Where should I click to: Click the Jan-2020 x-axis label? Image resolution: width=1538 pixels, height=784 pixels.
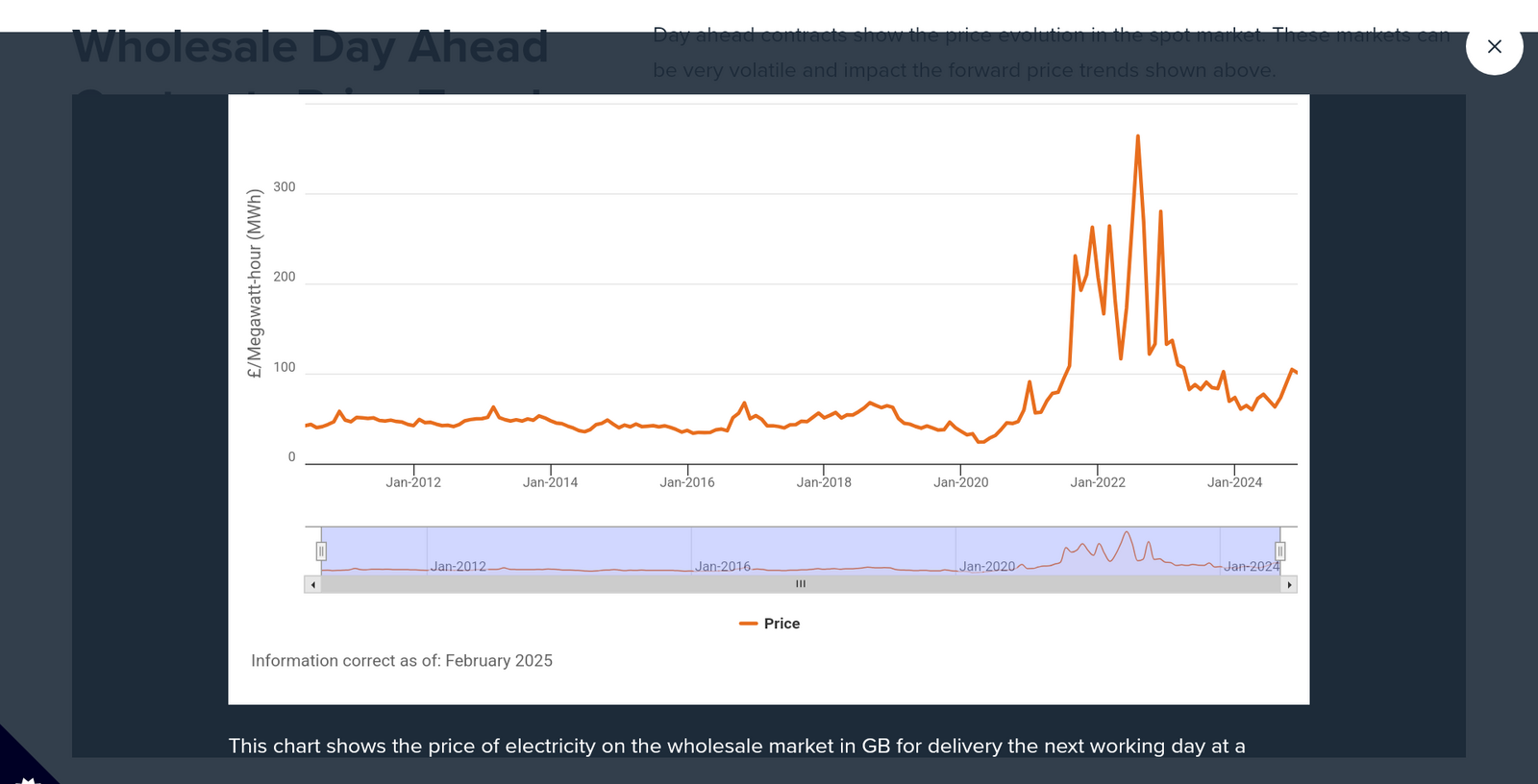(960, 482)
